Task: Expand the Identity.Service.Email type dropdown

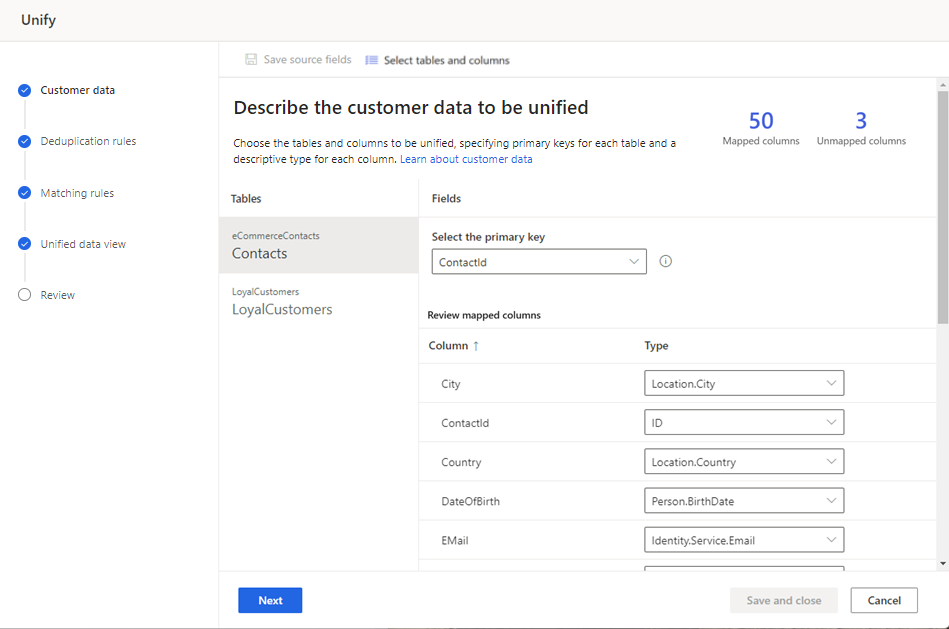Action: click(744, 540)
